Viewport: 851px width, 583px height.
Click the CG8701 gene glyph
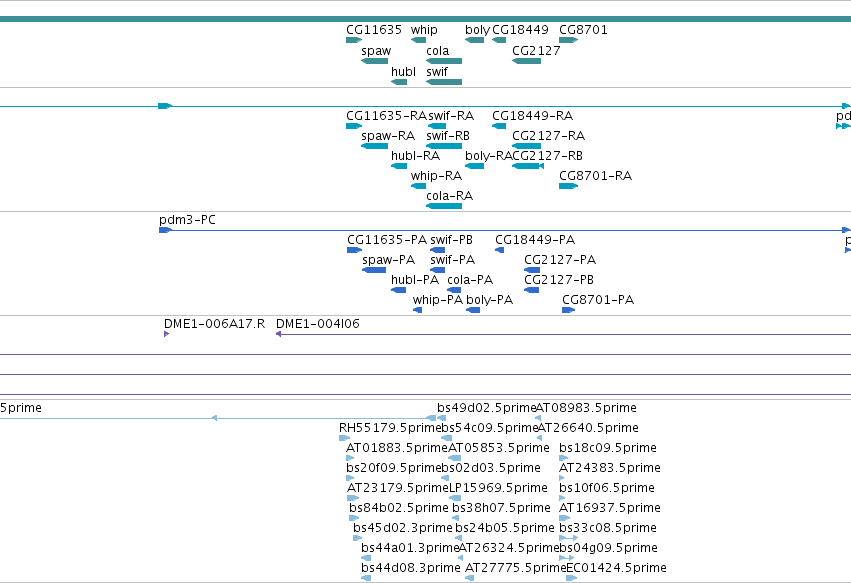[x=568, y=40]
